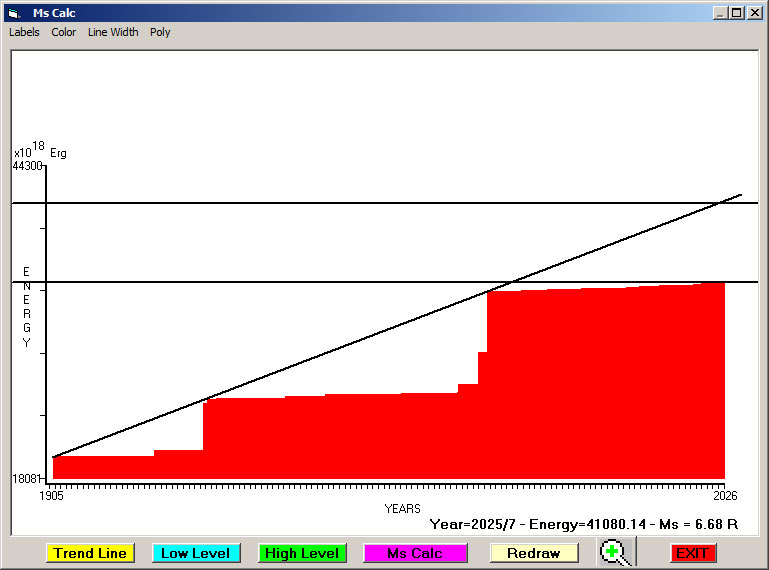Viewport: 769px width, 570px height.
Task: Hit the Redraw button
Action: click(x=533, y=553)
